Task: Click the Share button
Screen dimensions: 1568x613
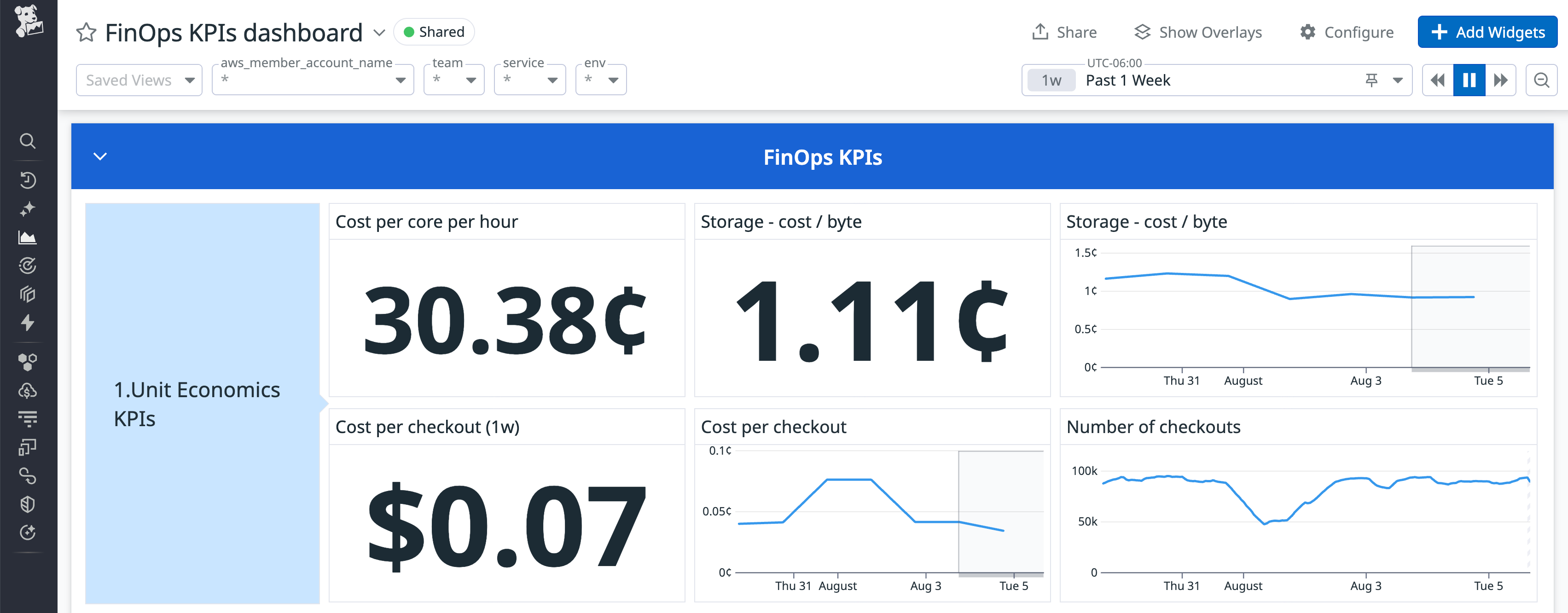Action: pyautogui.click(x=1064, y=32)
